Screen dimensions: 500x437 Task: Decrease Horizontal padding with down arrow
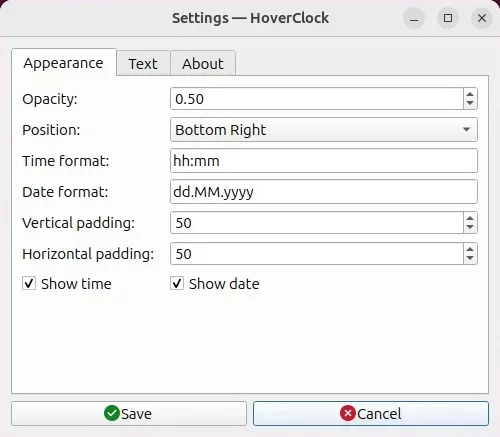click(x=470, y=259)
